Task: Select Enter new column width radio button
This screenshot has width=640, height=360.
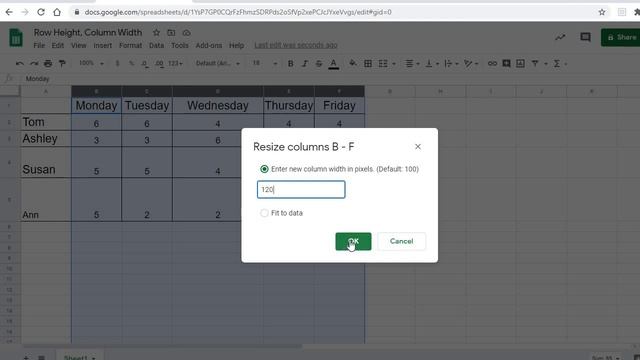Action: (264, 169)
